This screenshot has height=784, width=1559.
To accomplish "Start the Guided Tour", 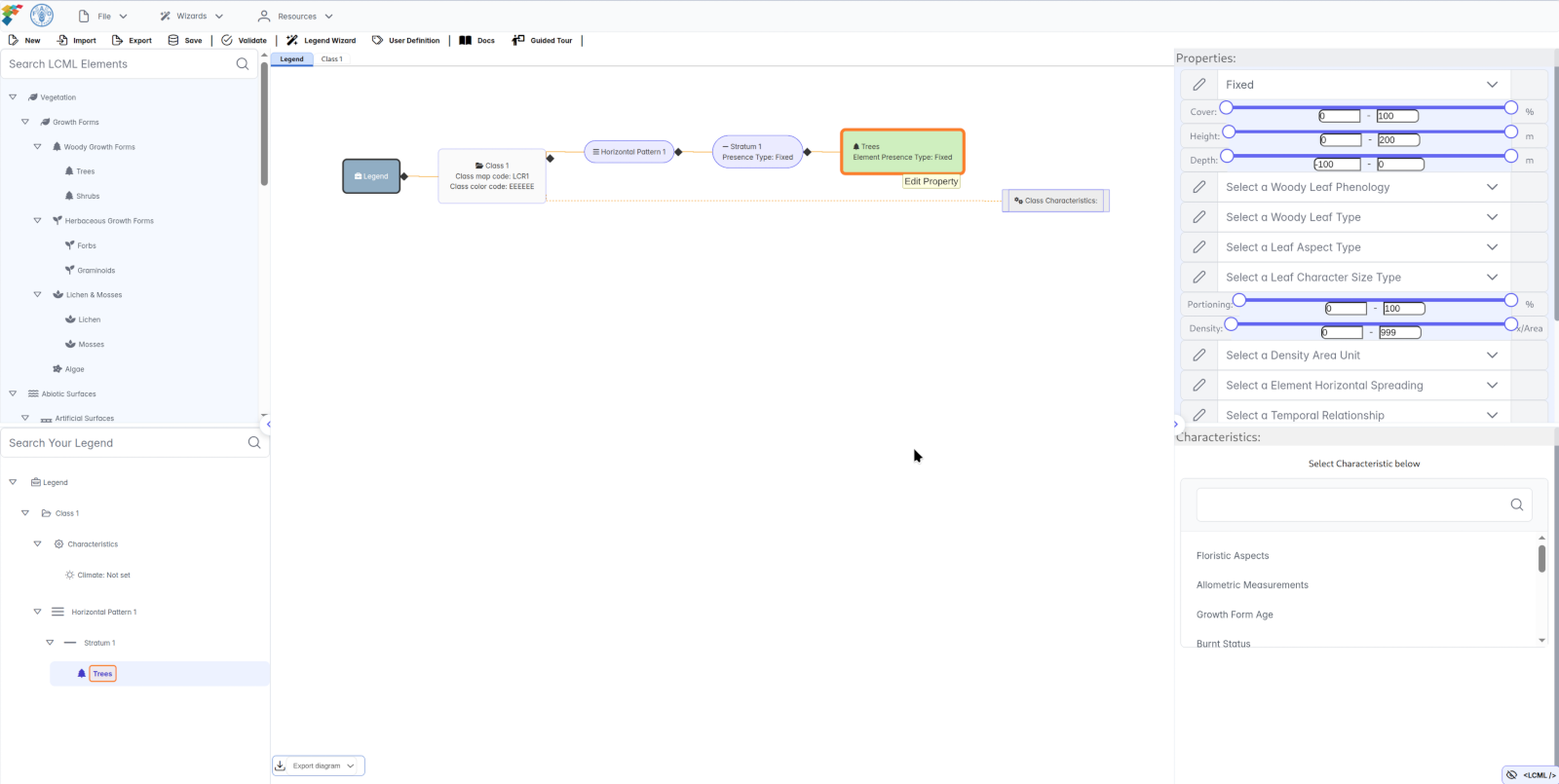I will point(542,40).
